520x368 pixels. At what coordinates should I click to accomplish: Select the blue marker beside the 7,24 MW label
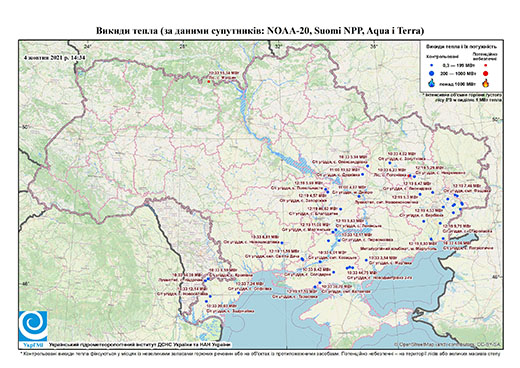(x=239, y=293)
